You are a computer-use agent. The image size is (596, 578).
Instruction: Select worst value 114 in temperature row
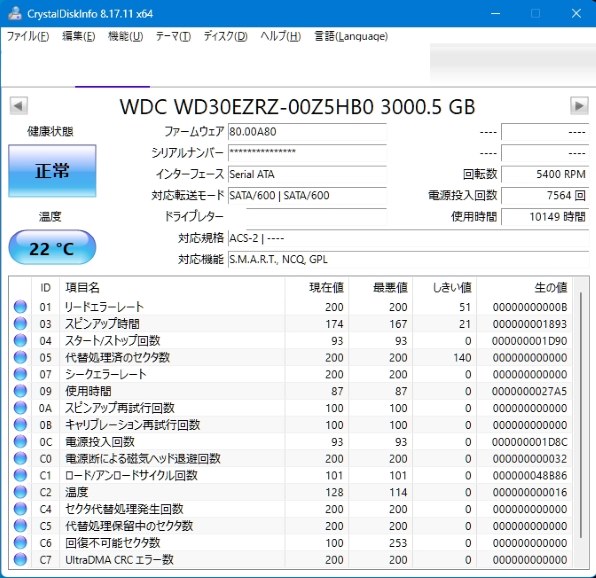[x=398, y=492]
